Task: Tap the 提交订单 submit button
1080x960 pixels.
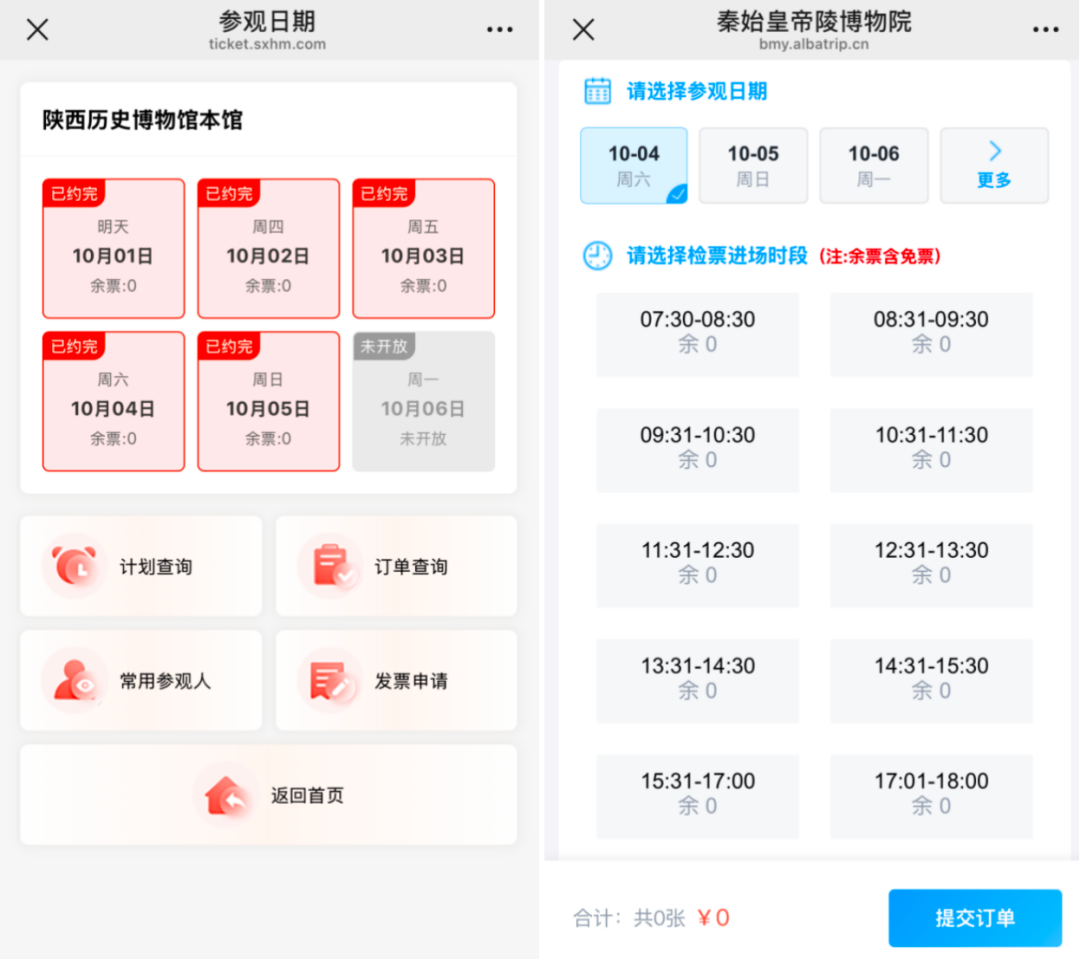Action: [975, 918]
